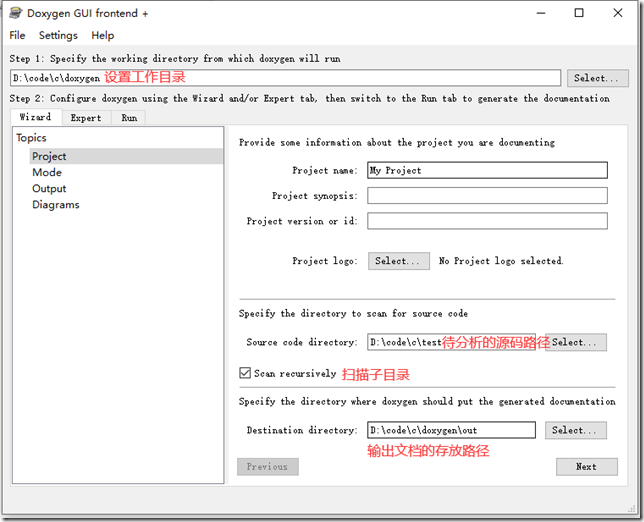Maximize the Doxygen window
This screenshot has height=522, width=644.
(579, 13)
